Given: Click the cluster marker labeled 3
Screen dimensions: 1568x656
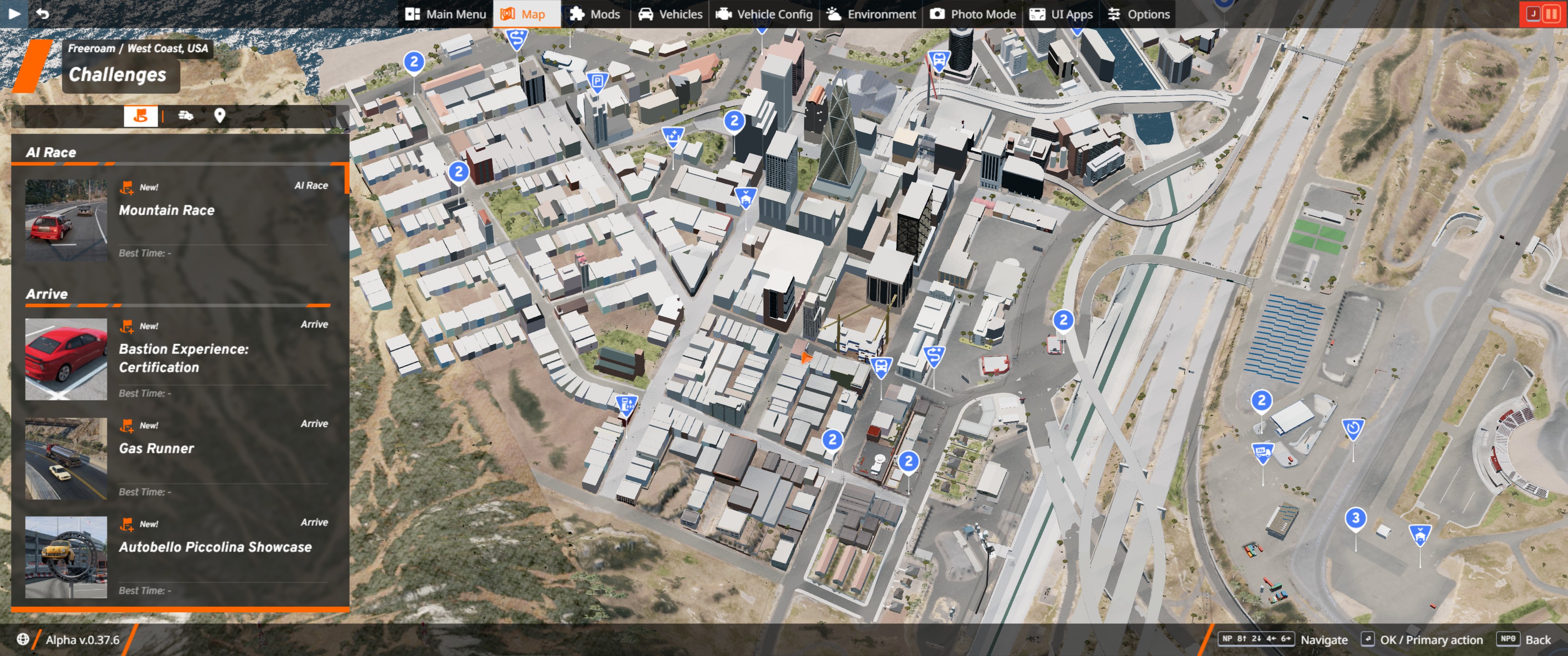Looking at the screenshot, I should click(1355, 518).
